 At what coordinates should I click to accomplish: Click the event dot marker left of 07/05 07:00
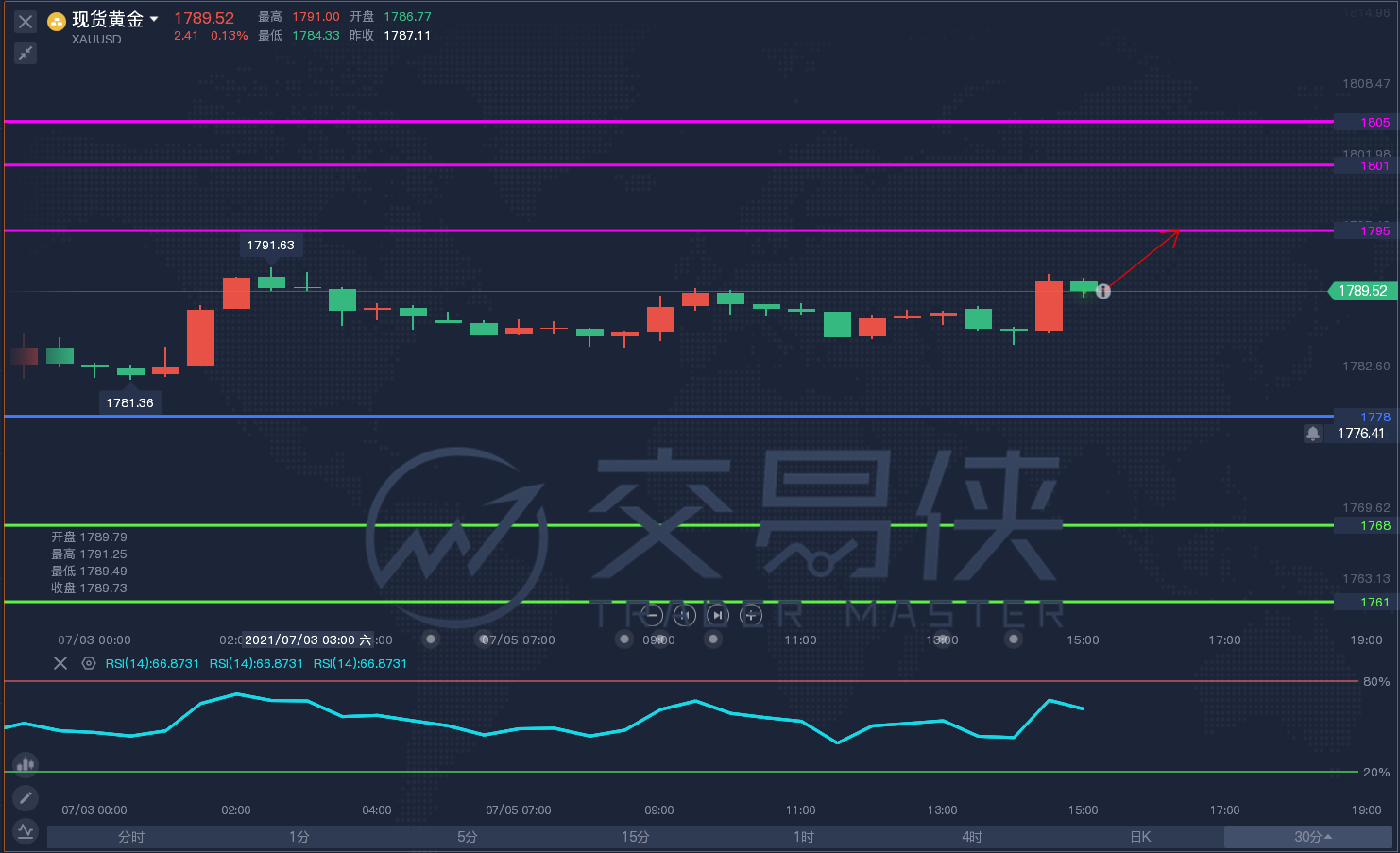click(x=431, y=640)
